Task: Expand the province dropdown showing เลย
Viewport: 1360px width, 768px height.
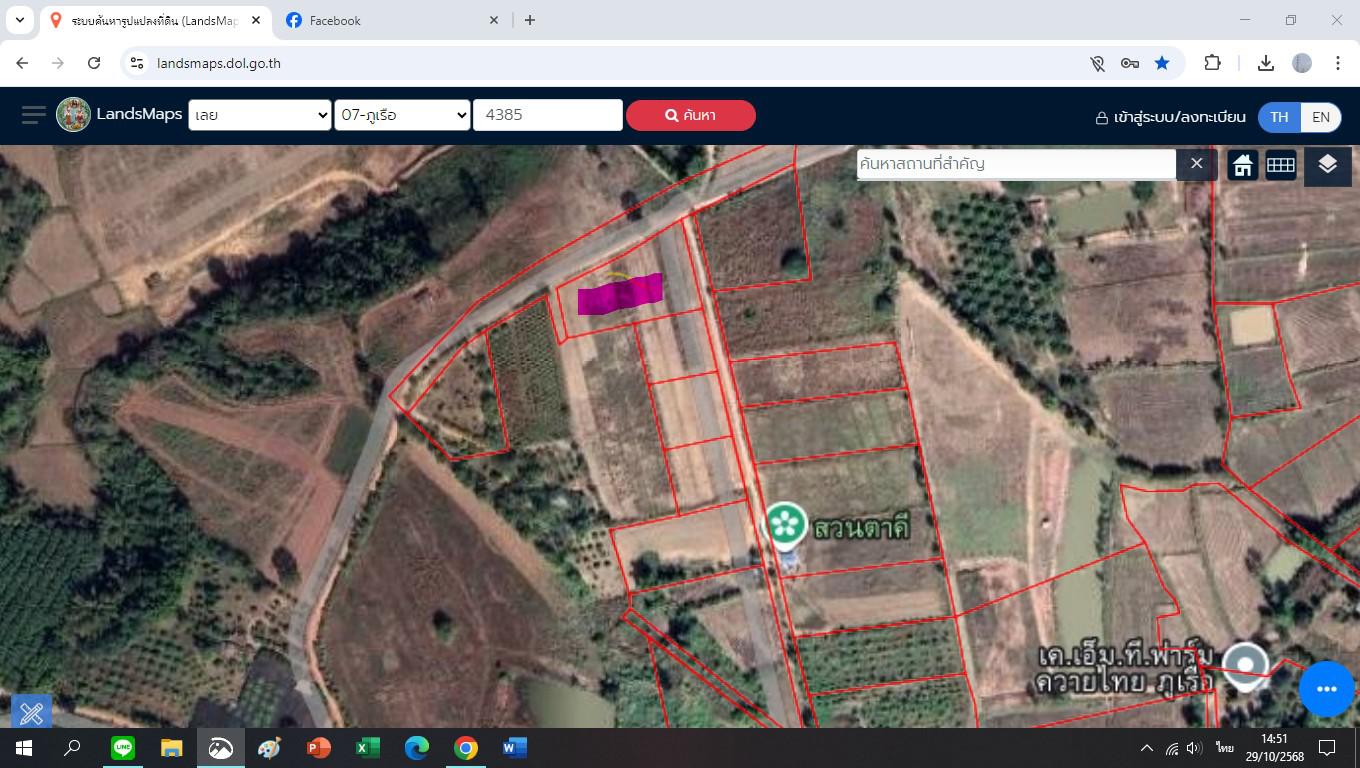Action: point(260,115)
